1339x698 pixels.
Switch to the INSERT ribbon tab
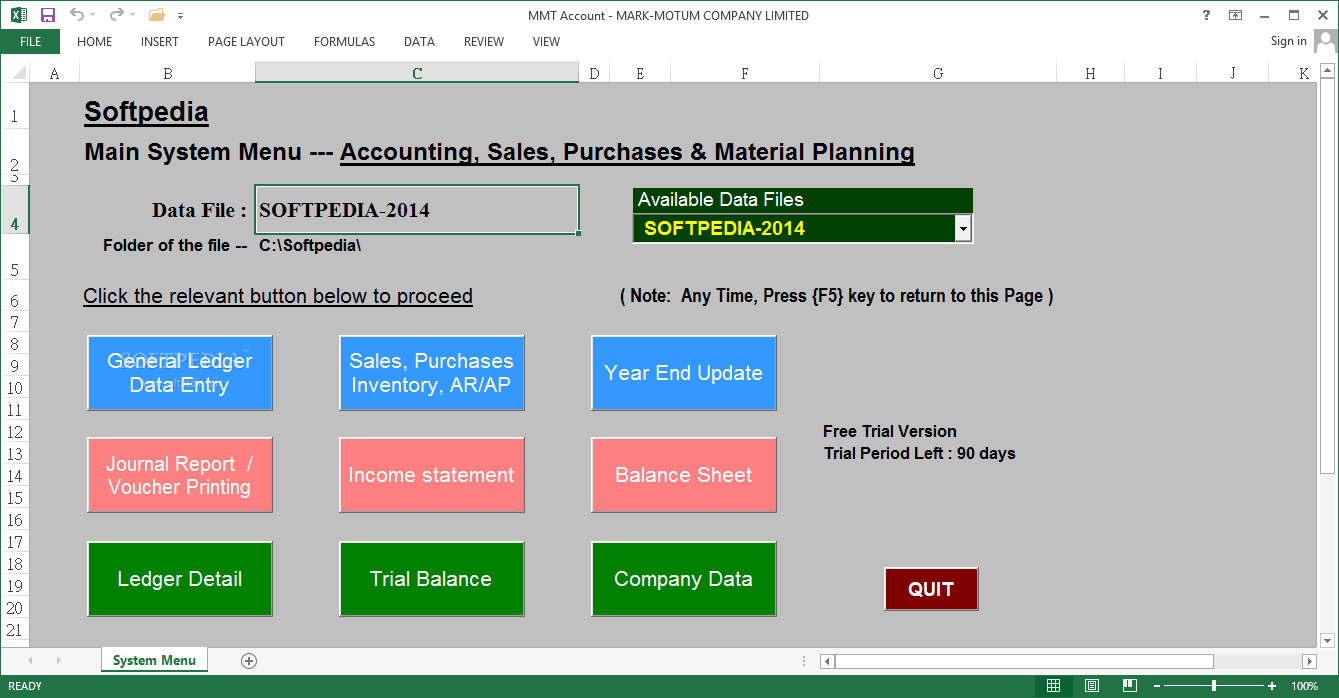[x=160, y=42]
